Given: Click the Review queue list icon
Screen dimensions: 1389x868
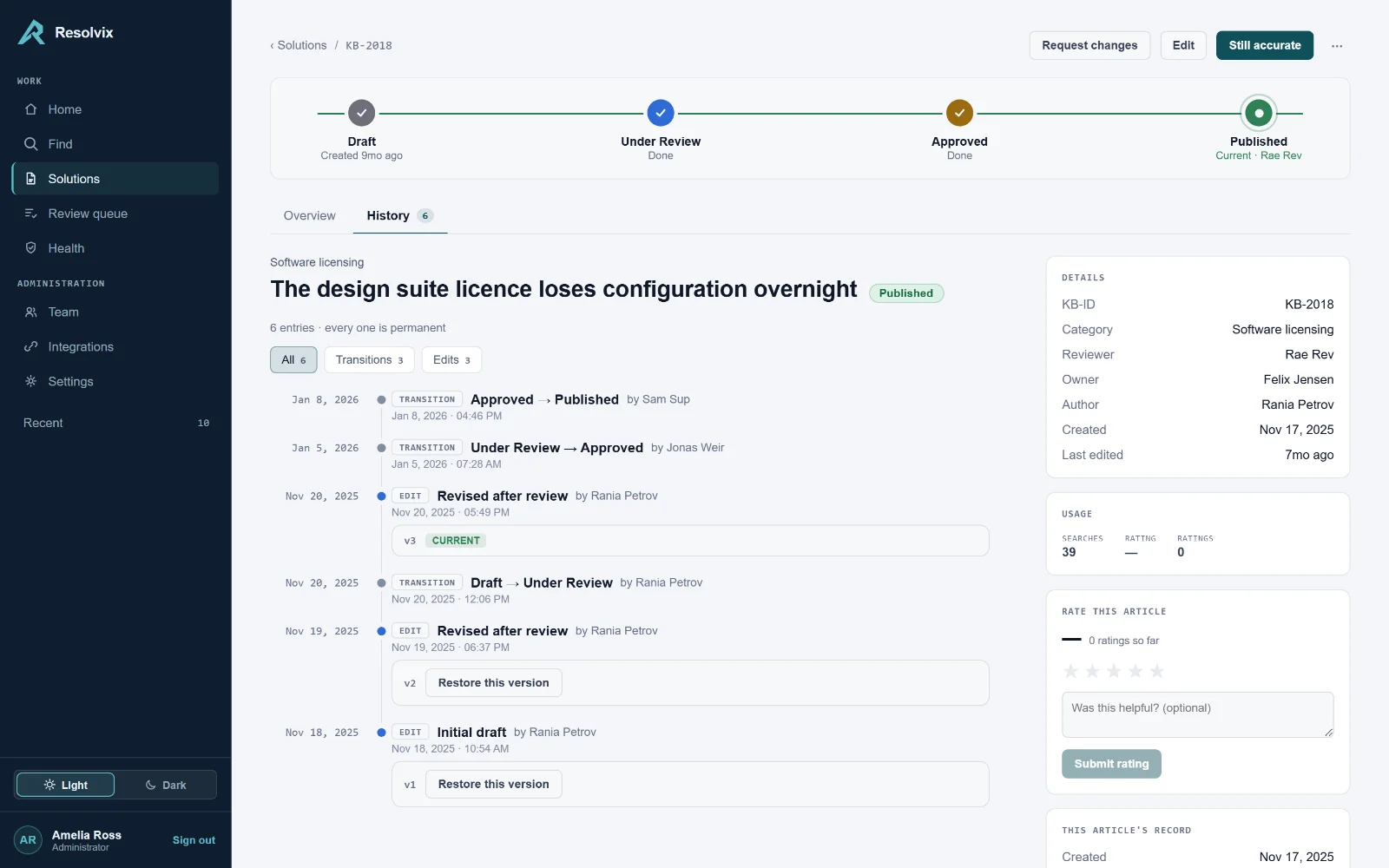Looking at the screenshot, I should pyautogui.click(x=31, y=214).
